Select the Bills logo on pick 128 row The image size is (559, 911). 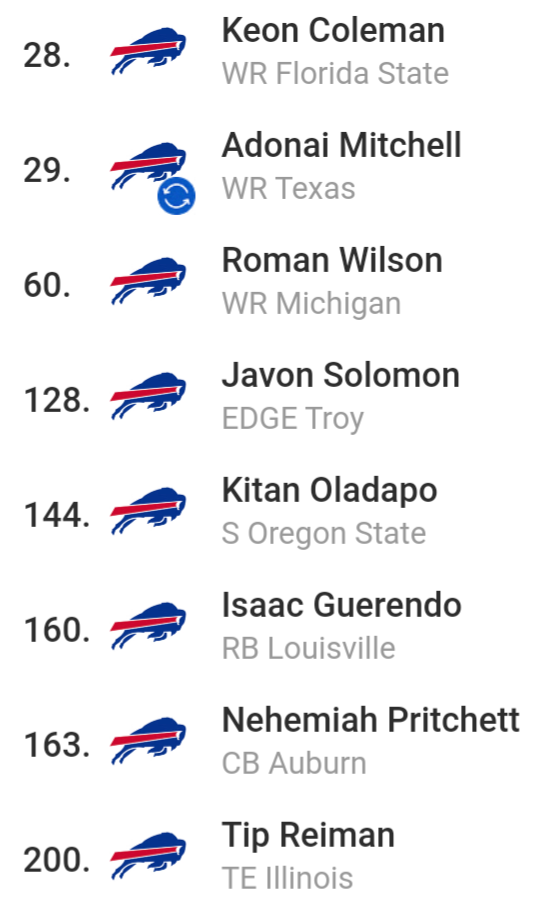coord(148,396)
